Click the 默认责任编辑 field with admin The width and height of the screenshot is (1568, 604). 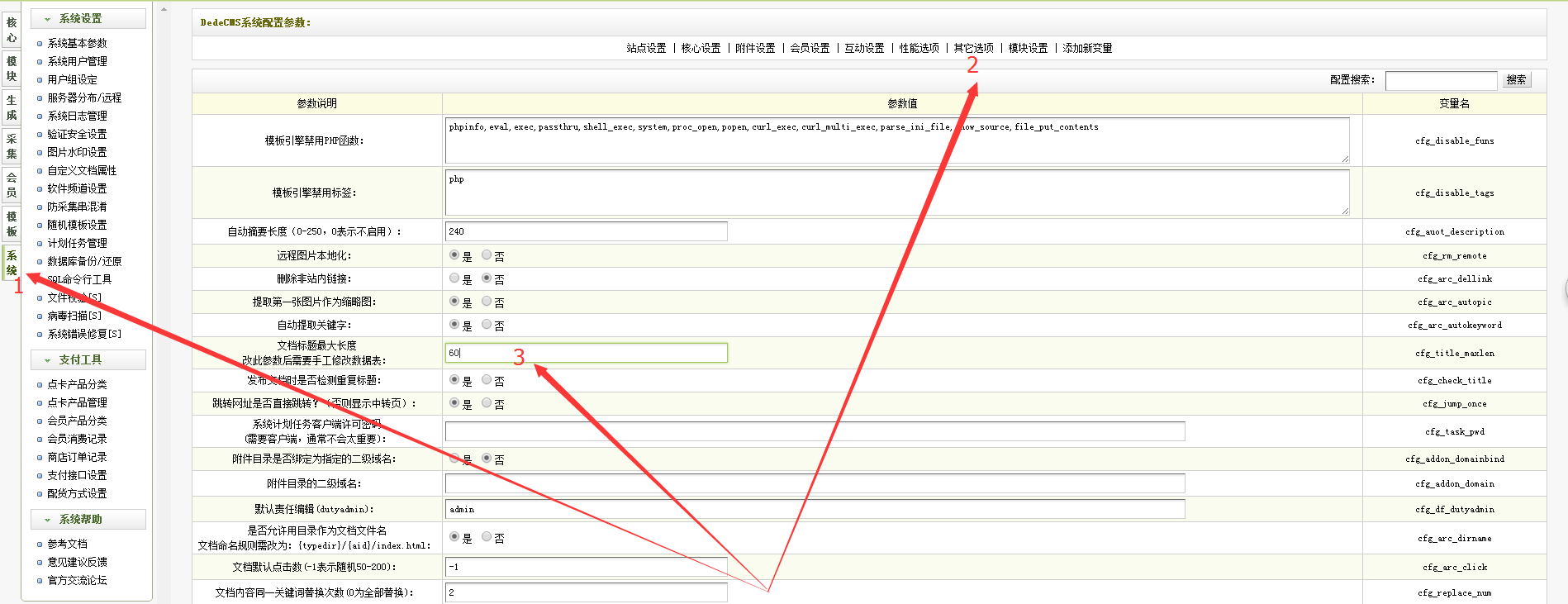pyautogui.click(x=815, y=509)
